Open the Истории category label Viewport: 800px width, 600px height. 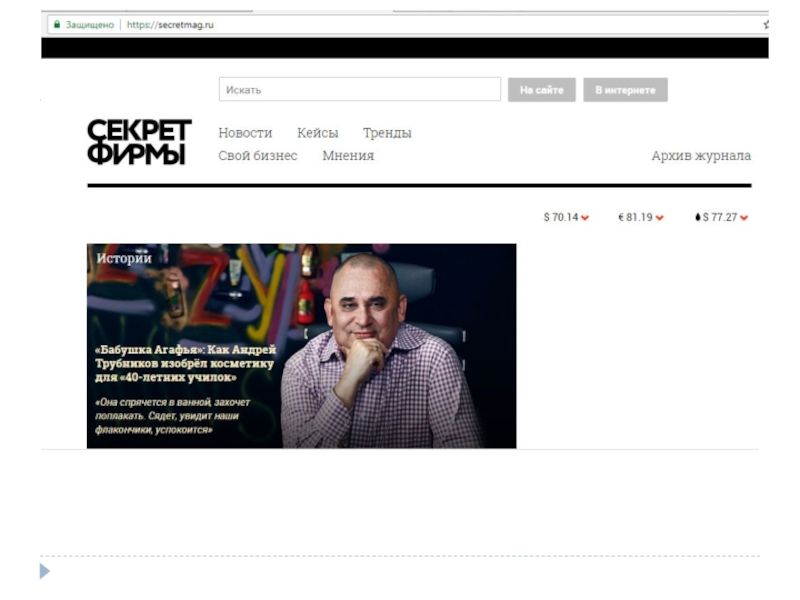tap(124, 258)
